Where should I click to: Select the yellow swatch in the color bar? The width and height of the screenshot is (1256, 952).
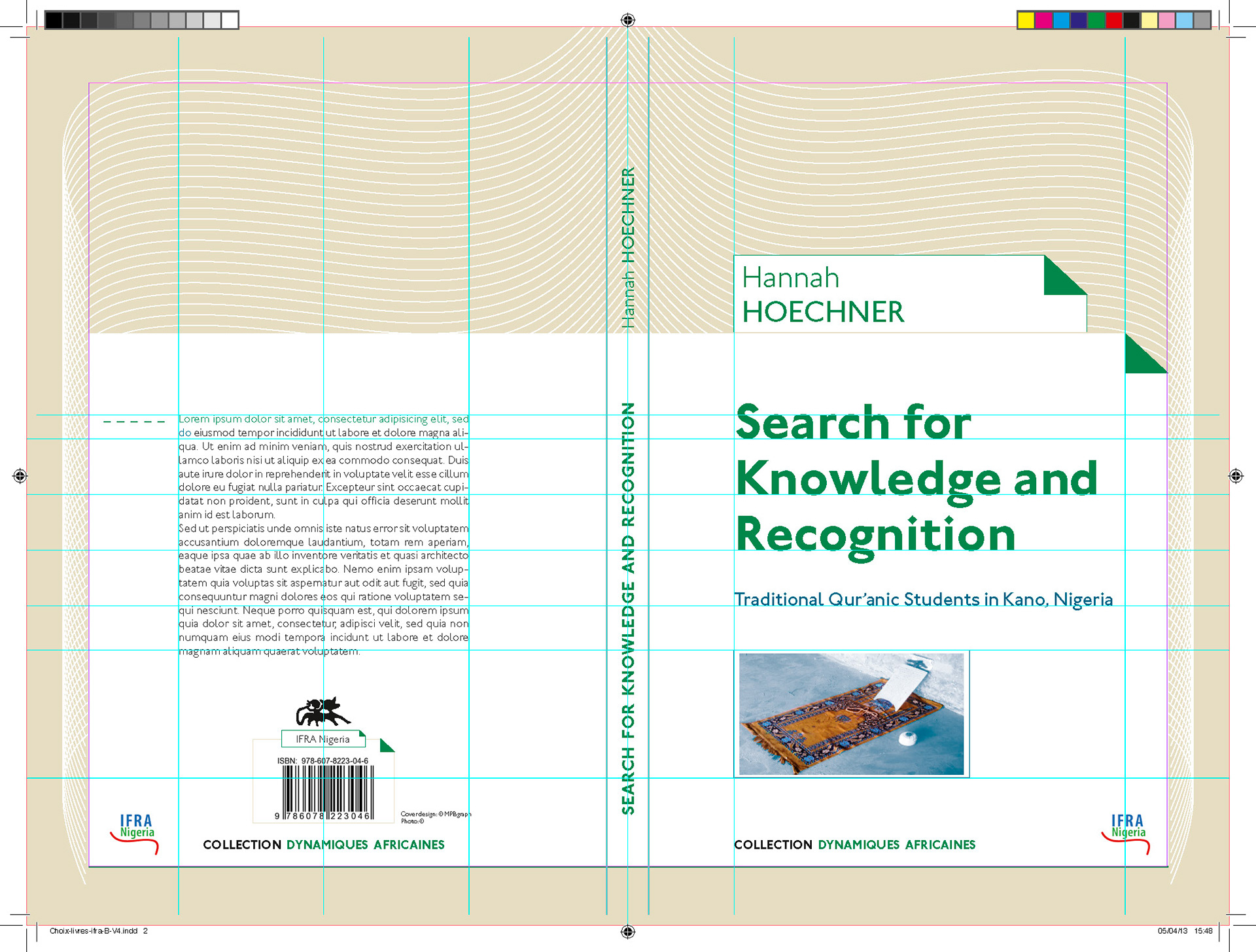coord(1026,20)
